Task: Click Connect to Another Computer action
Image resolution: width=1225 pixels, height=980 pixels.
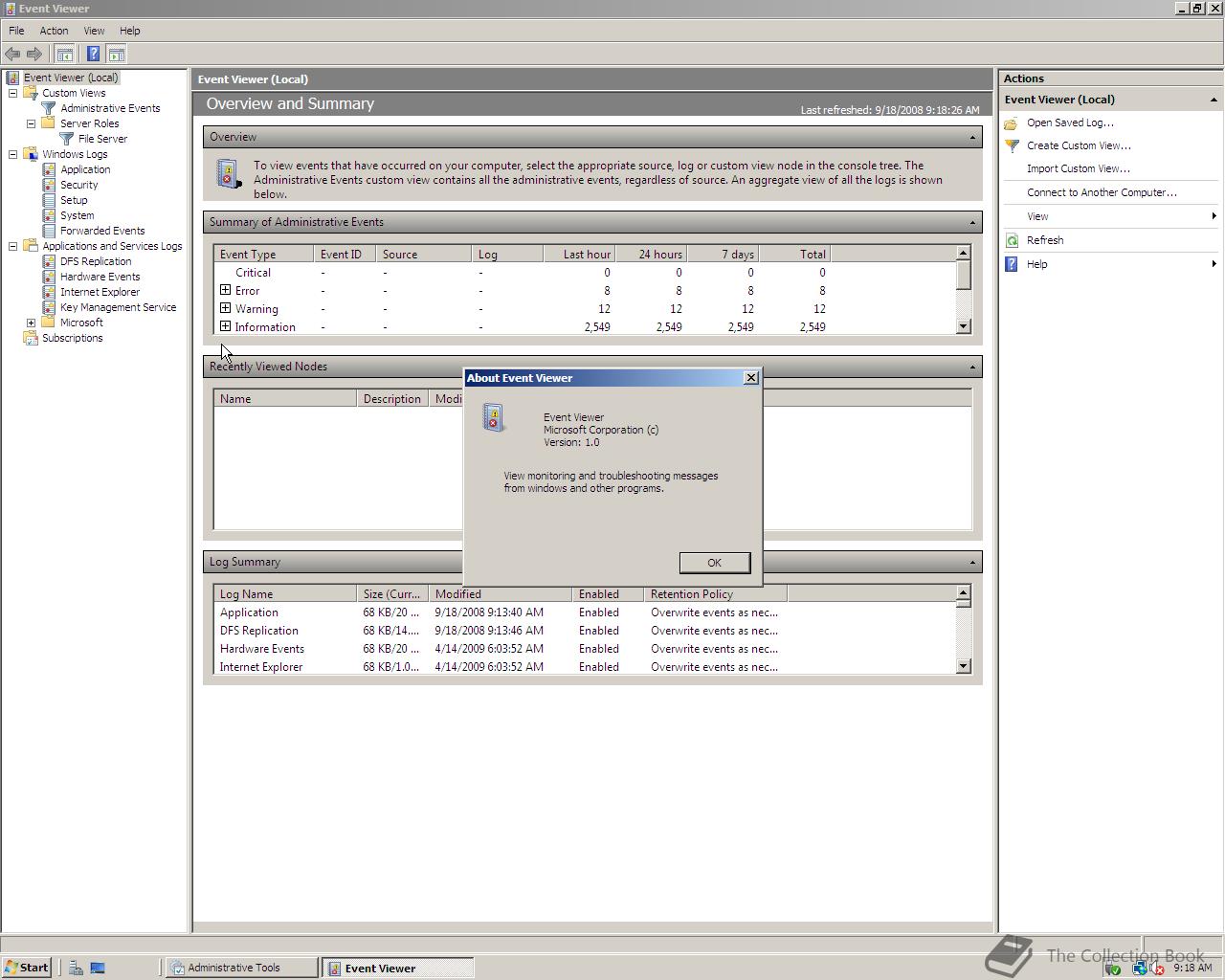Action: [x=1102, y=192]
